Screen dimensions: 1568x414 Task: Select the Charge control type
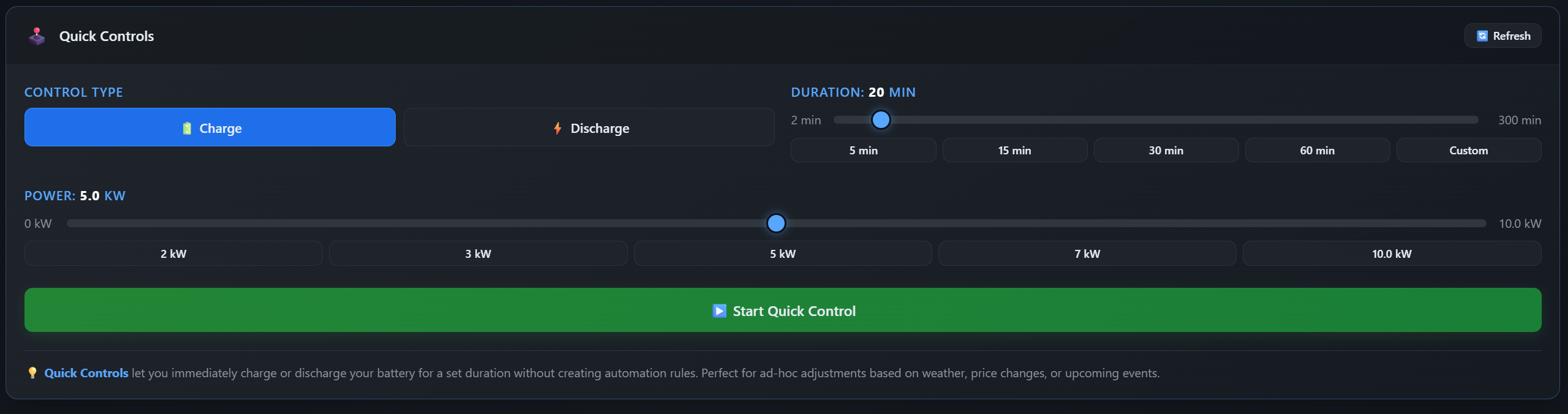click(x=209, y=127)
